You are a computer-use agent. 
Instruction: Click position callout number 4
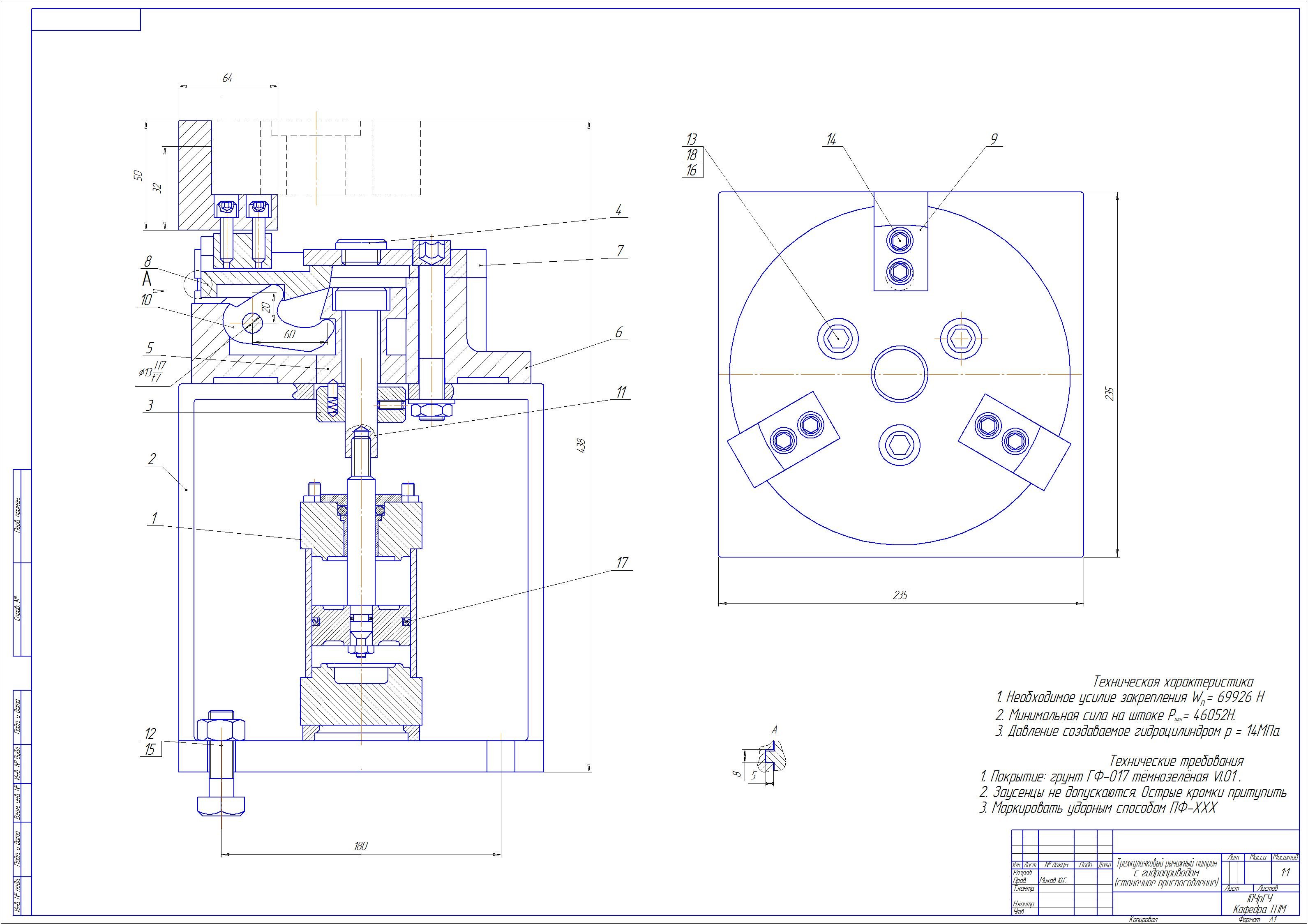coord(619,210)
